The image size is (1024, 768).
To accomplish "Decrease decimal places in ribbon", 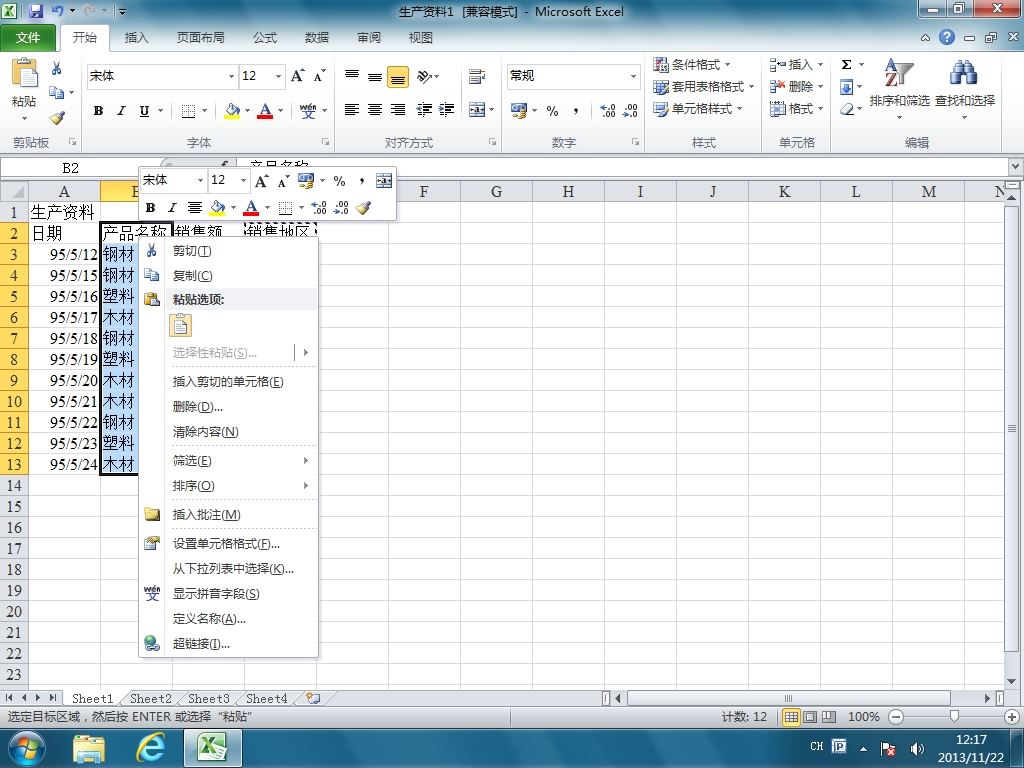I will [x=630, y=110].
